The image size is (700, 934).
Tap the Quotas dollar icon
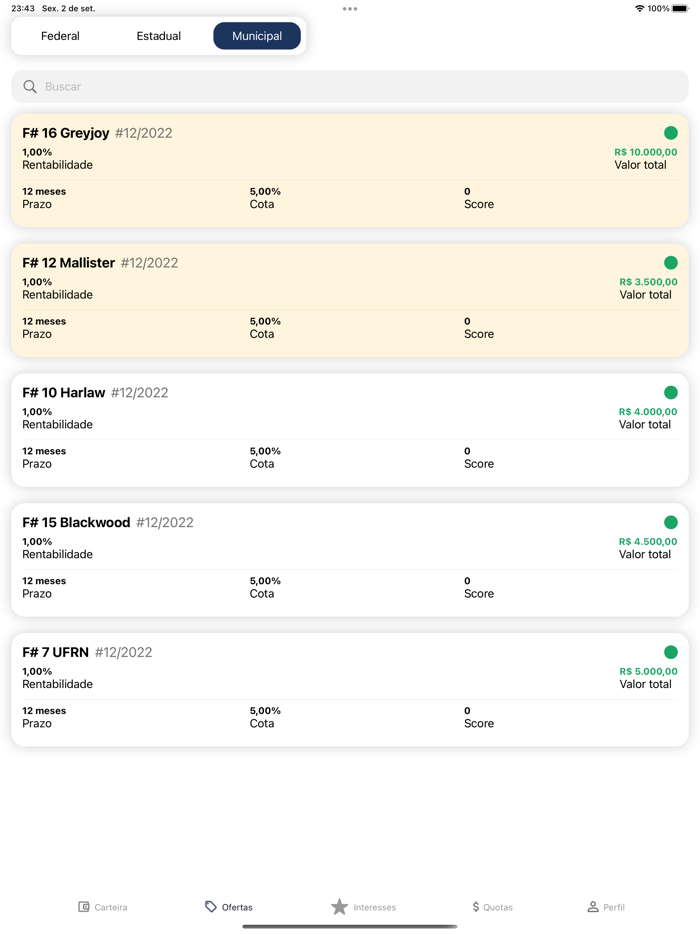point(476,907)
